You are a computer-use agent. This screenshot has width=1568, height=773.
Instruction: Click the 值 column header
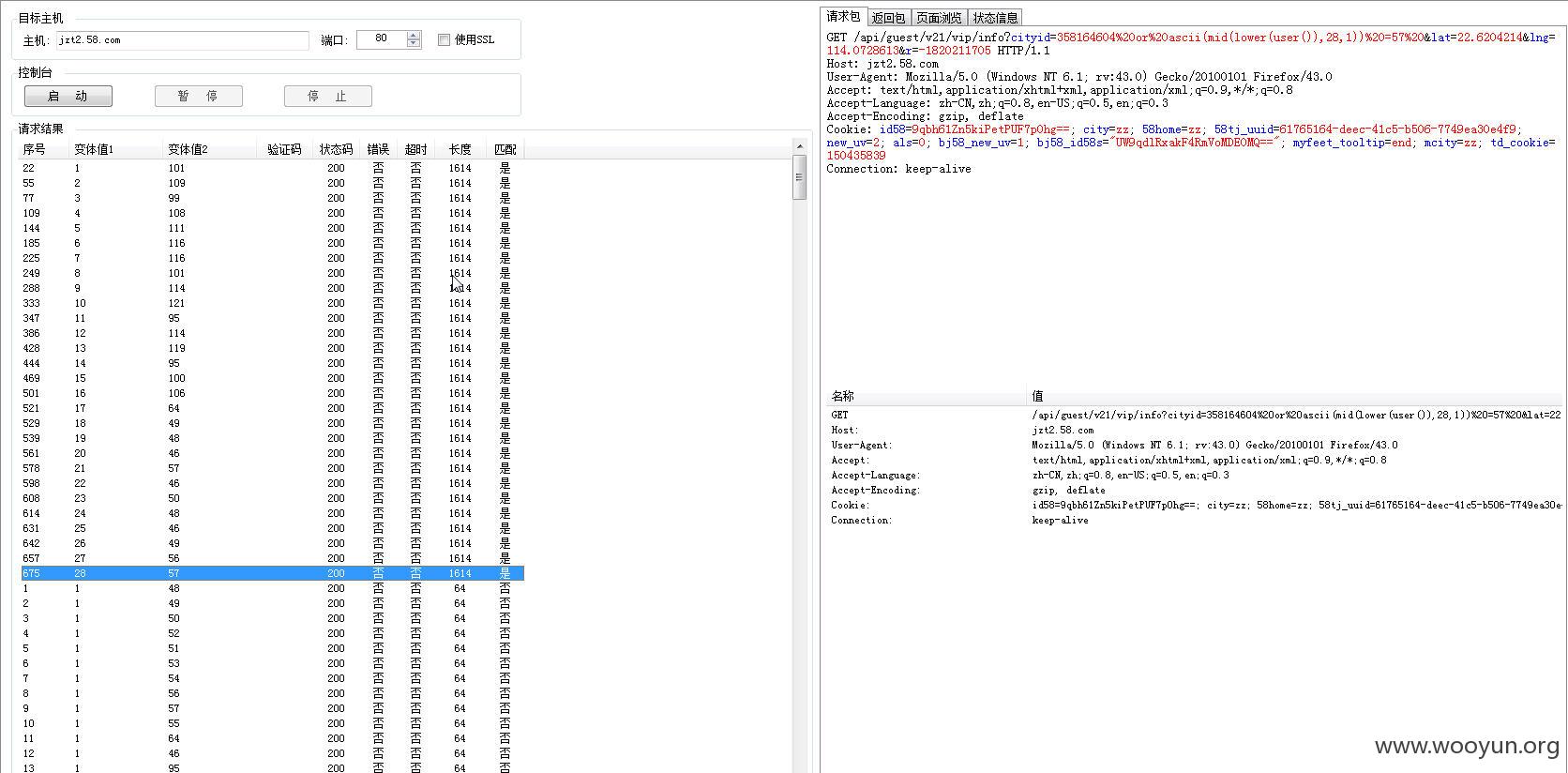tap(1296, 396)
